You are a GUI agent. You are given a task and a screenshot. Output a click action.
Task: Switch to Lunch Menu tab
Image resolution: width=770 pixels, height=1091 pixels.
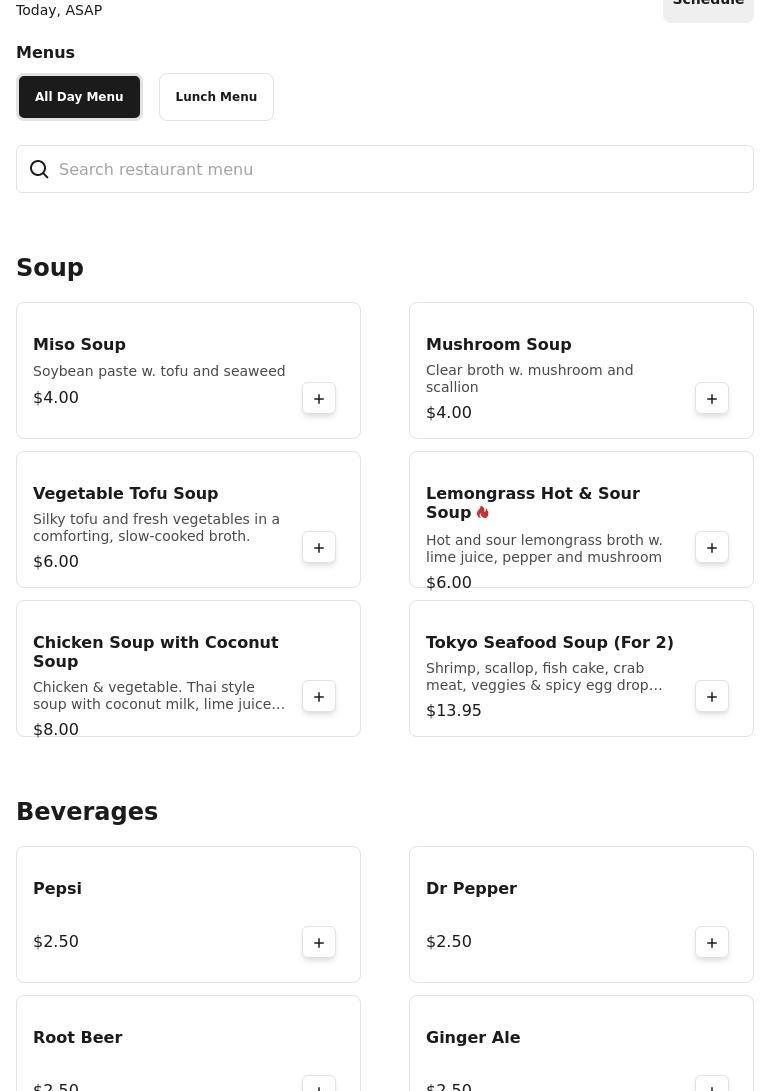coord(216,97)
